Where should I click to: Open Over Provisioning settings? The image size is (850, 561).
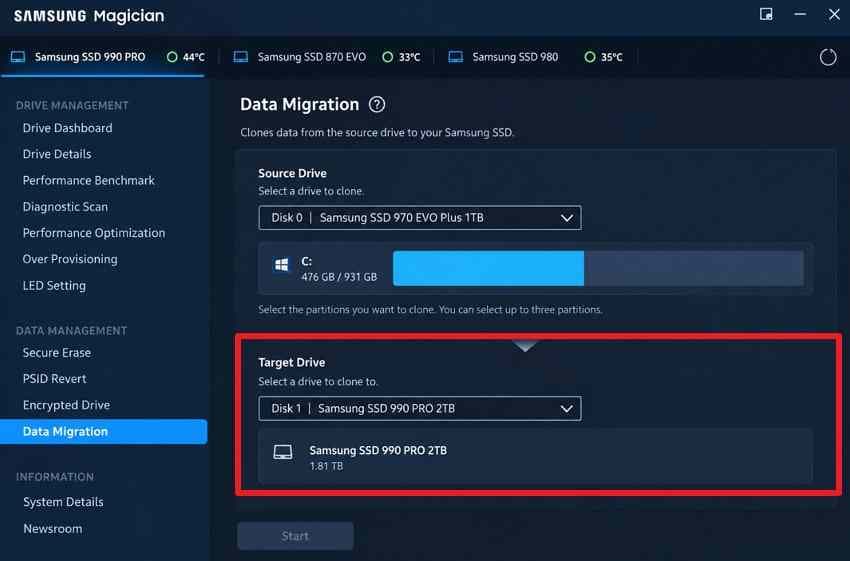pyautogui.click(x=70, y=259)
